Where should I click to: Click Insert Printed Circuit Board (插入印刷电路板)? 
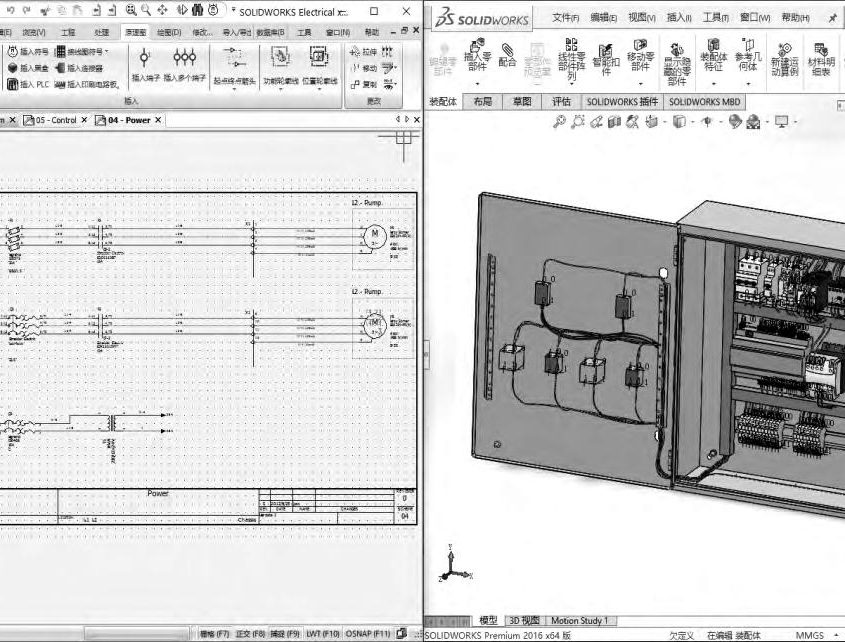point(87,84)
